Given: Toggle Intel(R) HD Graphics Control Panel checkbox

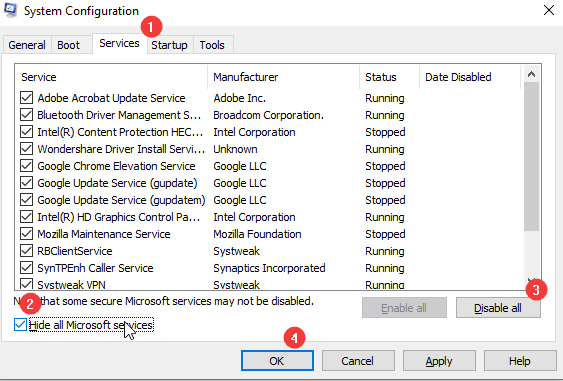Looking at the screenshot, I should click(27, 217).
